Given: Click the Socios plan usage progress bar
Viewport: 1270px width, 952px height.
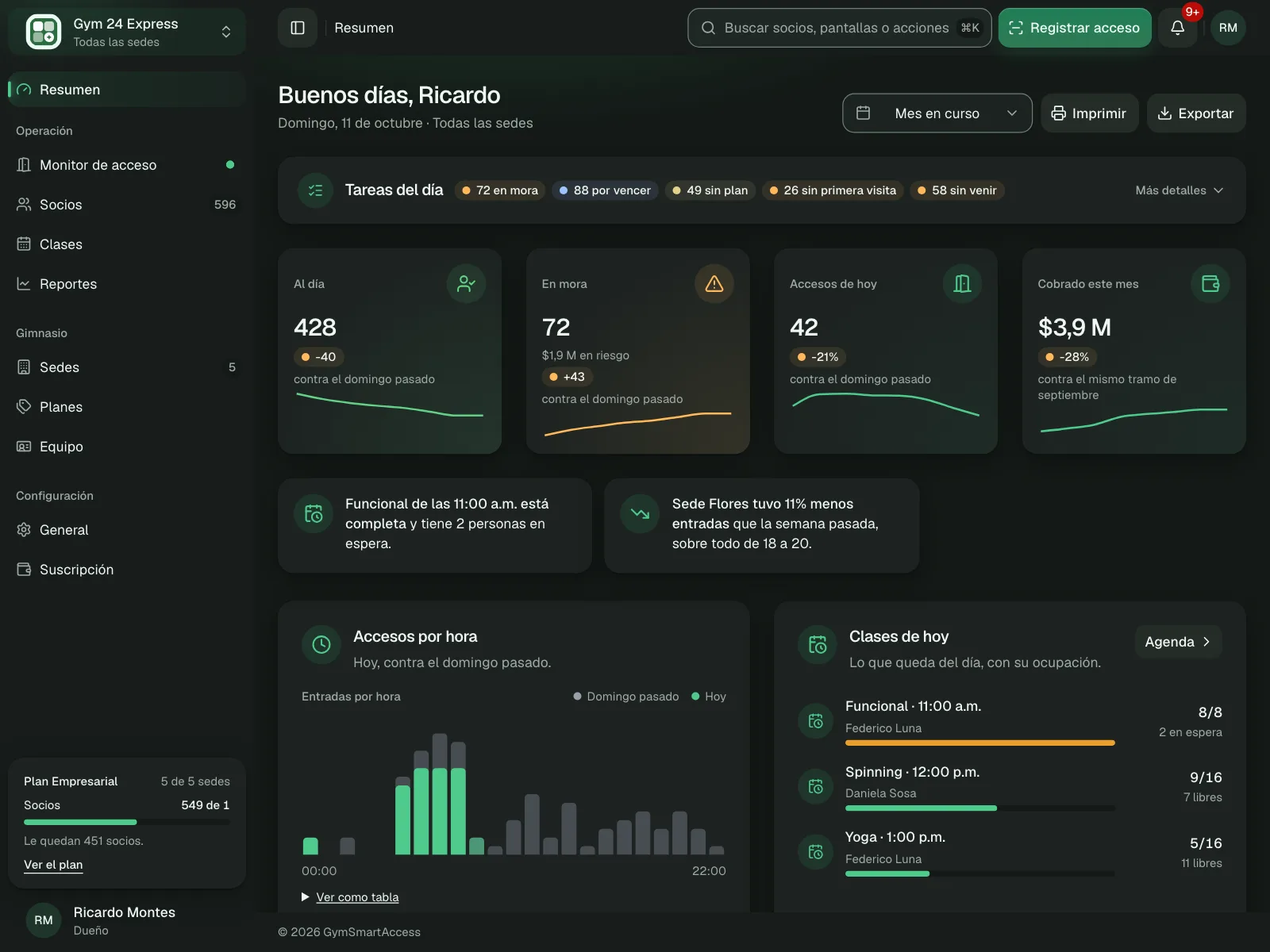Looking at the screenshot, I should [127, 822].
